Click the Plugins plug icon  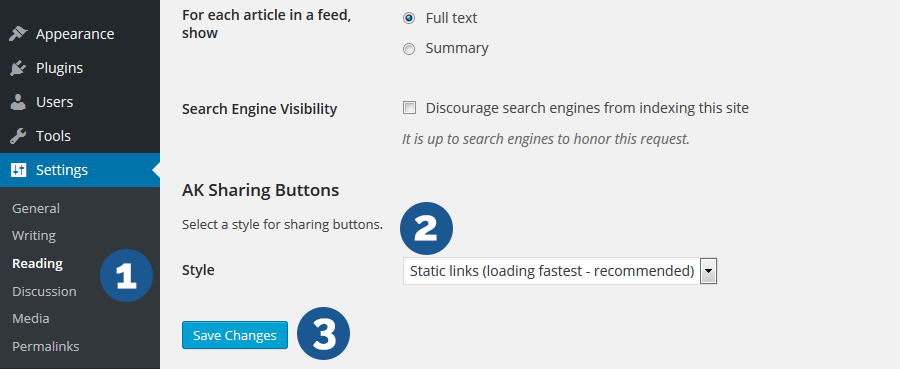(x=18, y=68)
